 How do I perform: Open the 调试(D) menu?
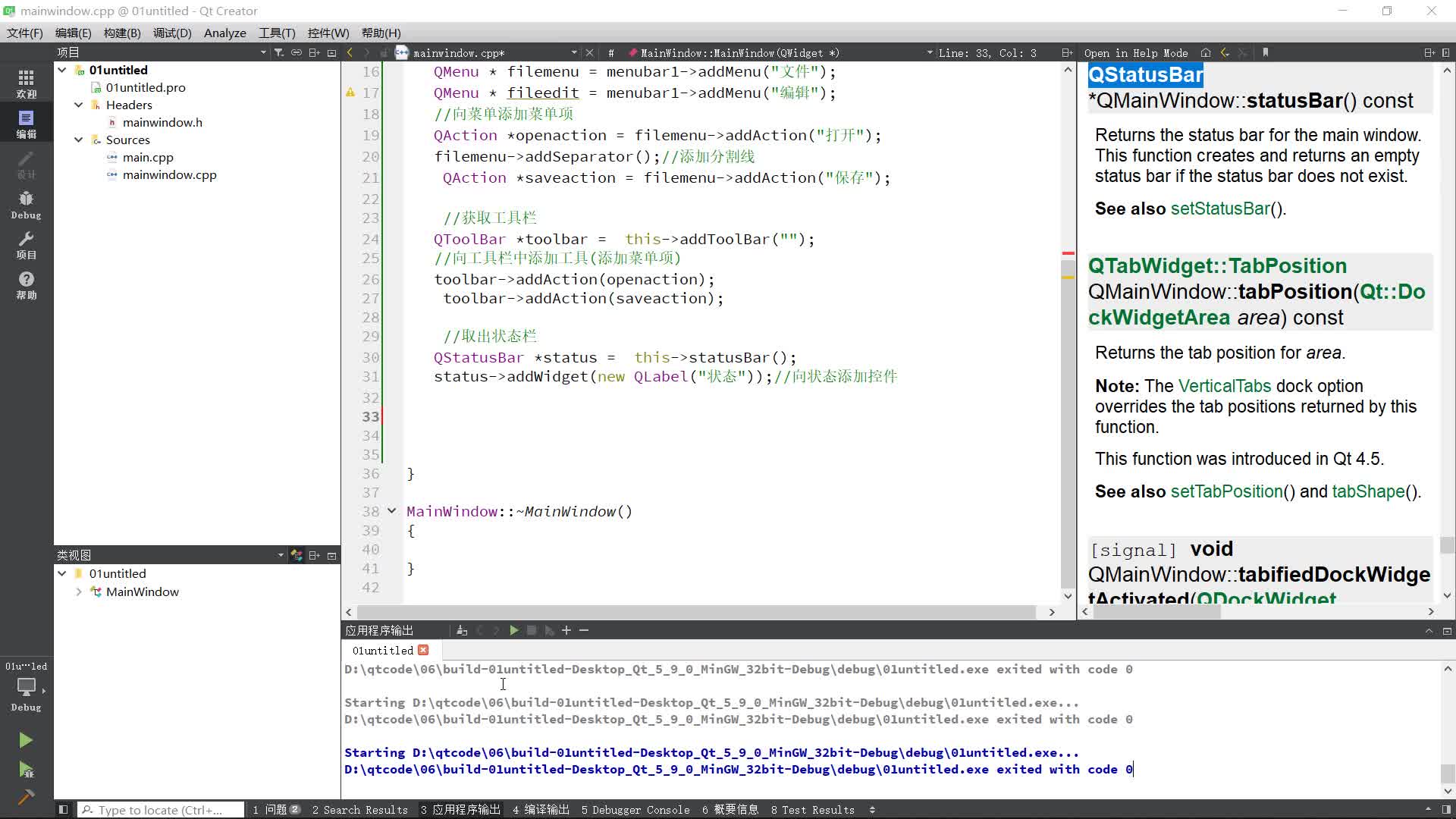172,33
